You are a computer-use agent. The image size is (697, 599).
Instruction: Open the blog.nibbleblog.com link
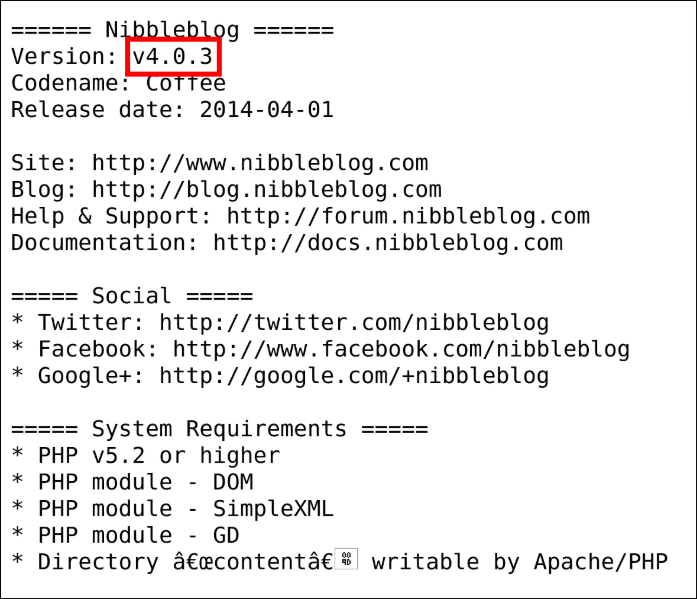pos(267,189)
